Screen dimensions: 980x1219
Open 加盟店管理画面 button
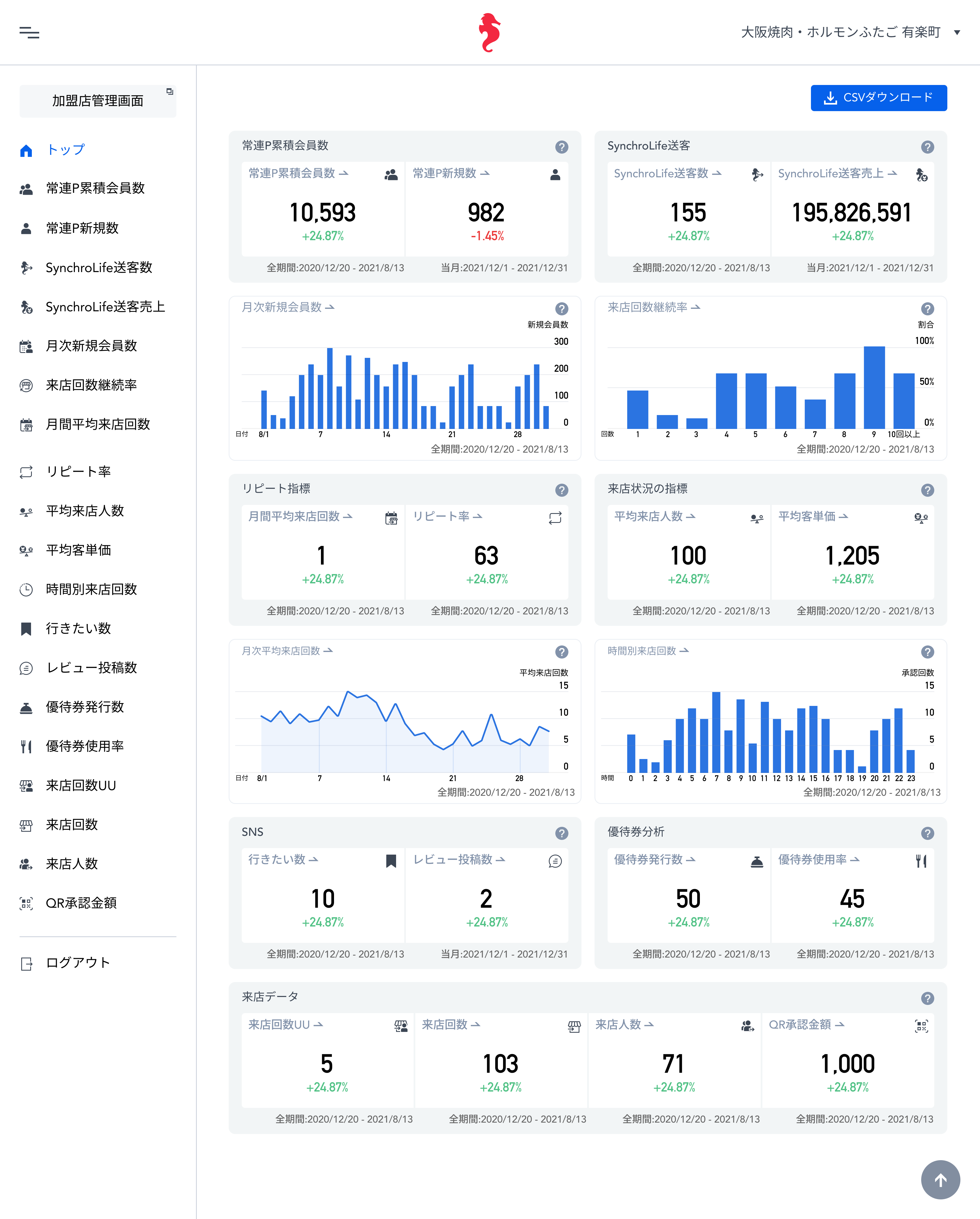[98, 101]
